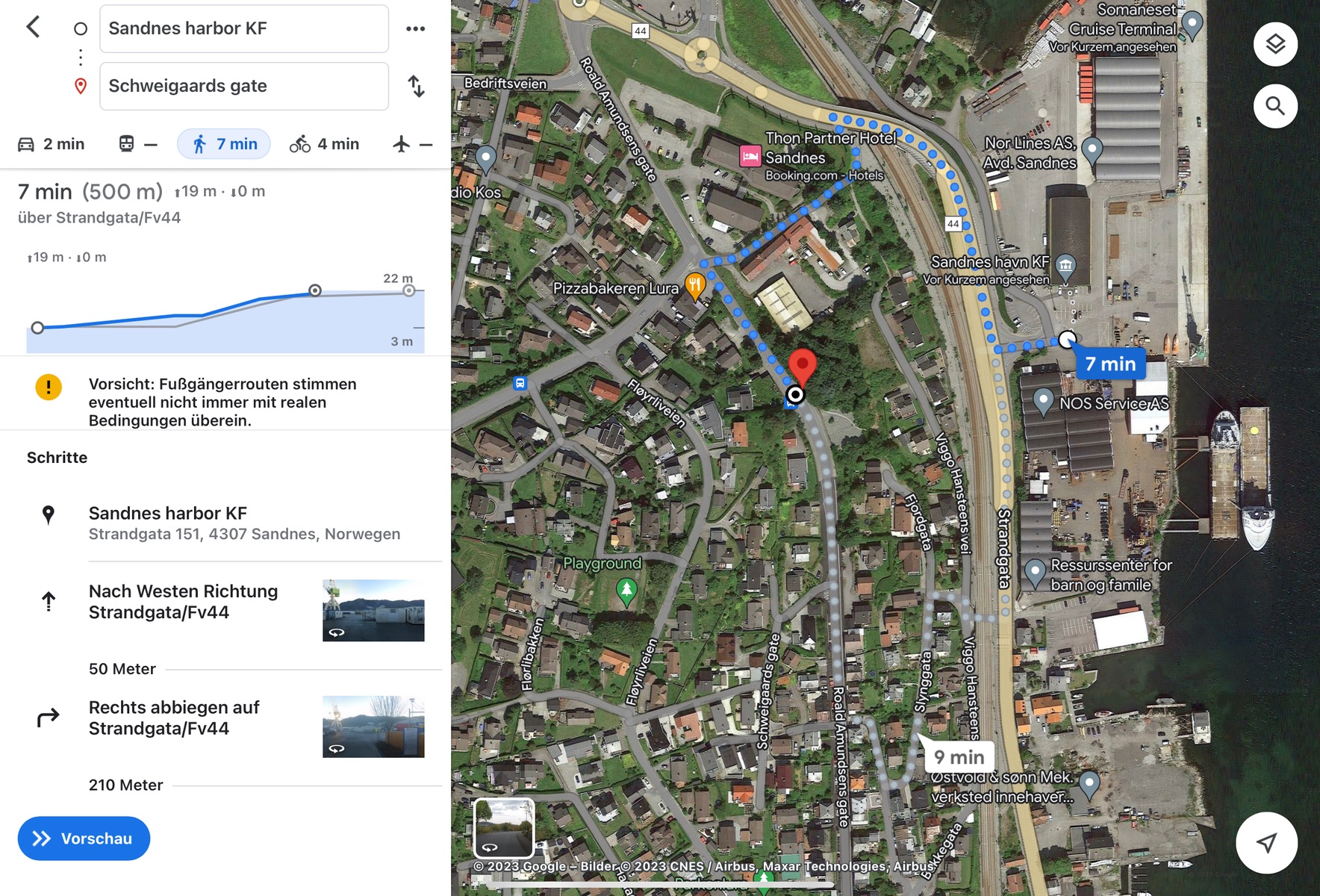Switch to cycling 4 min mode
The height and width of the screenshot is (896, 1320).
[324, 144]
